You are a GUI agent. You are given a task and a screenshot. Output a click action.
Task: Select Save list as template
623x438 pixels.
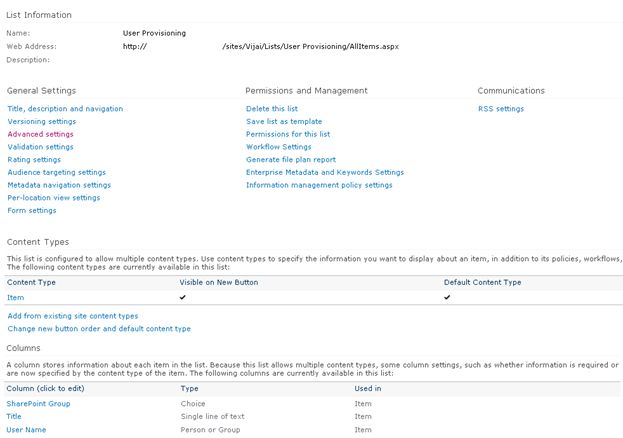(284, 121)
